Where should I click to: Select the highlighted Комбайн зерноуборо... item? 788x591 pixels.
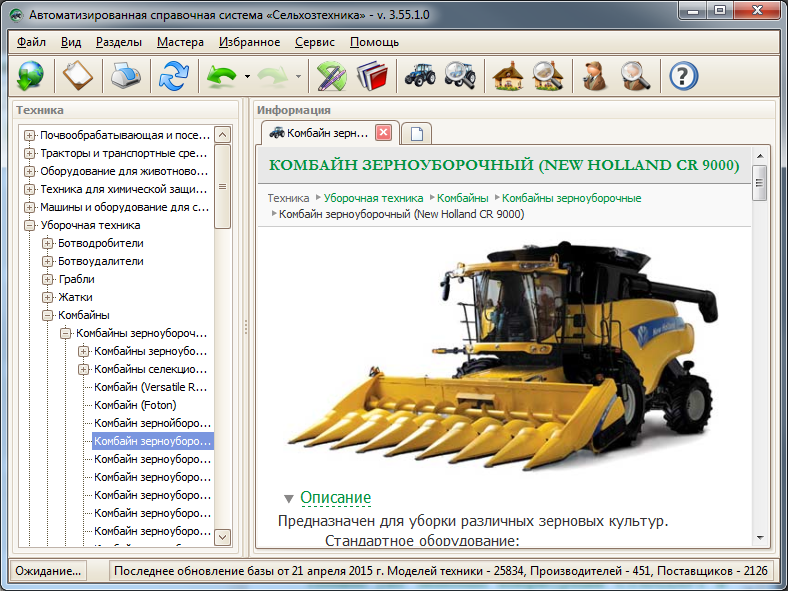pos(153,441)
